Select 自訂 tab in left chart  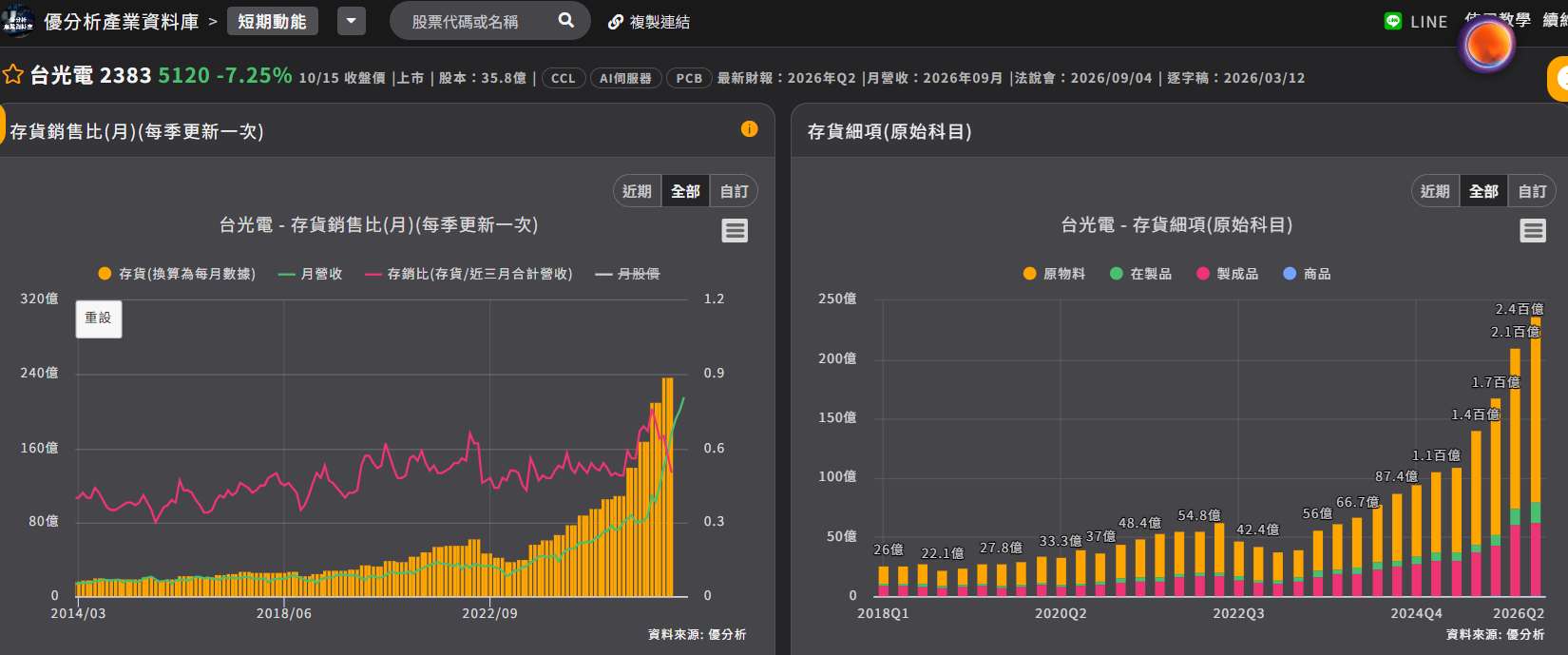pyautogui.click(x=734, y=191)
